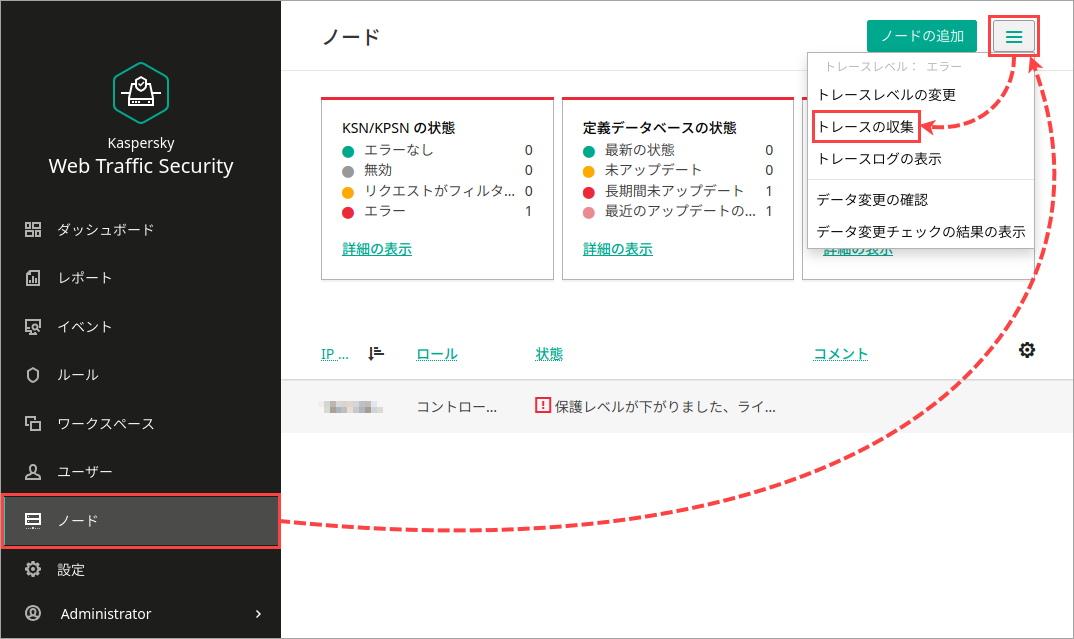Open the Settings (設定) gear in sidebar
This screenshot has width=1074, height=639.
(x=33, y=569)
